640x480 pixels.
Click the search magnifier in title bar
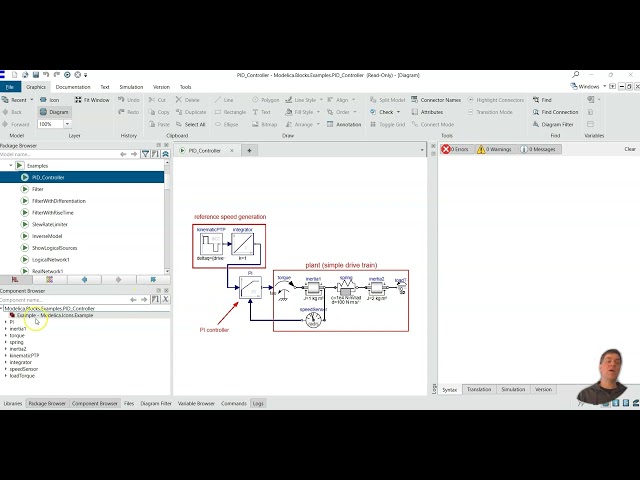point(576,75)
